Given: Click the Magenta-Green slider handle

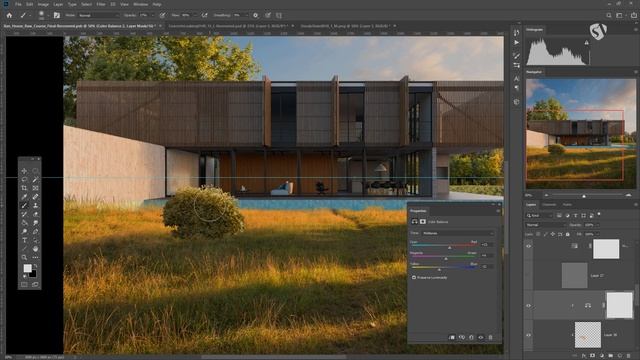Looking at the screenshot, I should [x=446, y=258].
